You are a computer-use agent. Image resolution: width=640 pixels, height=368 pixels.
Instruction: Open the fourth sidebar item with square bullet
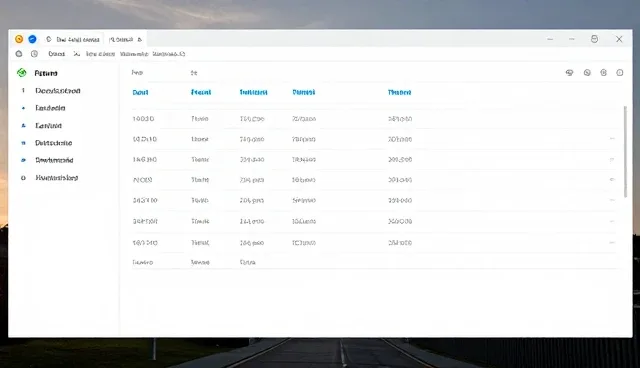(53, 143)
